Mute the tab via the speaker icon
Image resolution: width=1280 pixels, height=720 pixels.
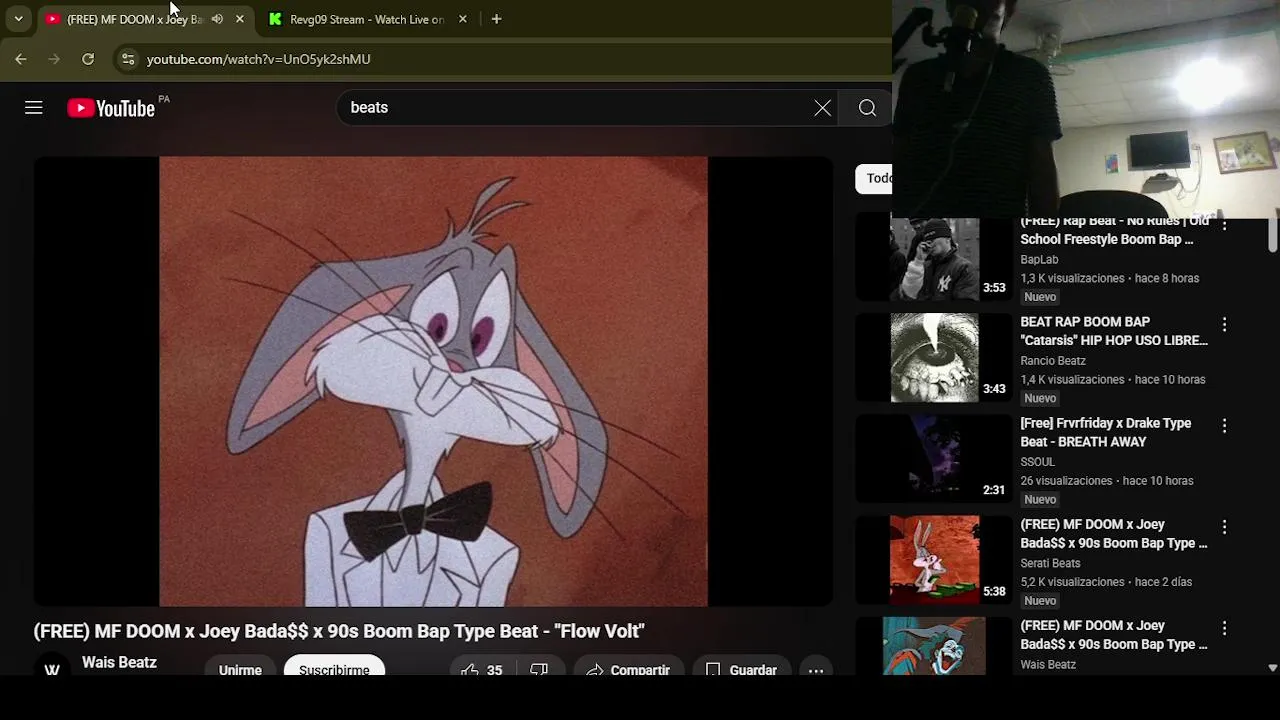pos(217,19)
